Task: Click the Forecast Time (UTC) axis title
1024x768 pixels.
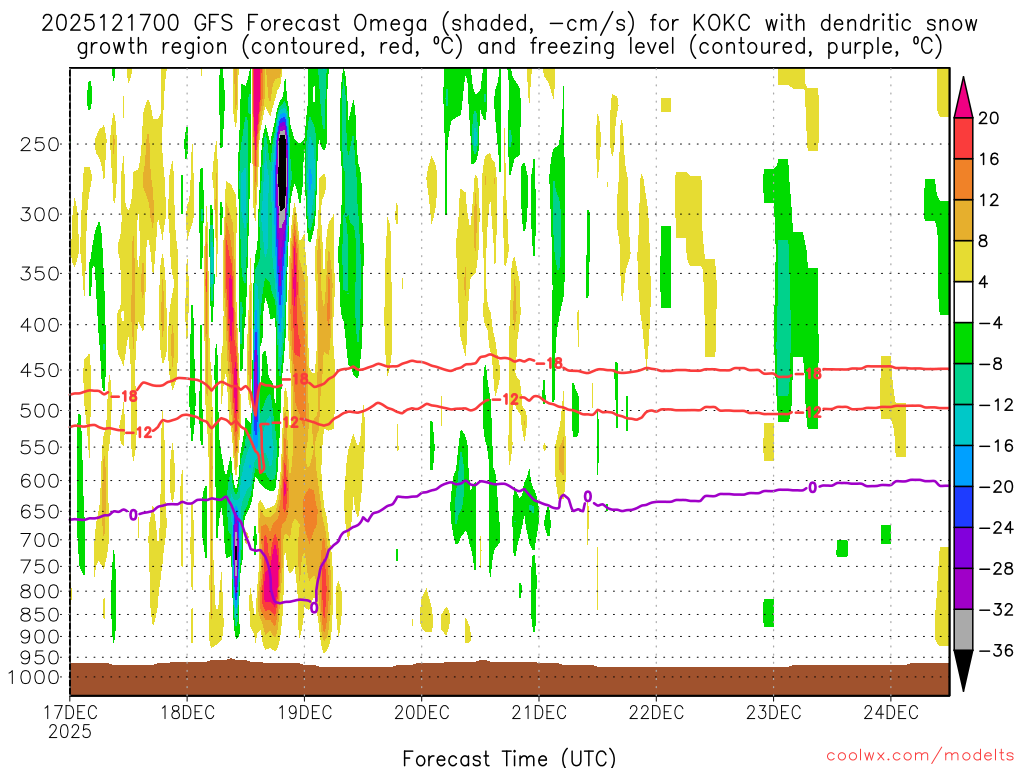Action: point(509,758)
